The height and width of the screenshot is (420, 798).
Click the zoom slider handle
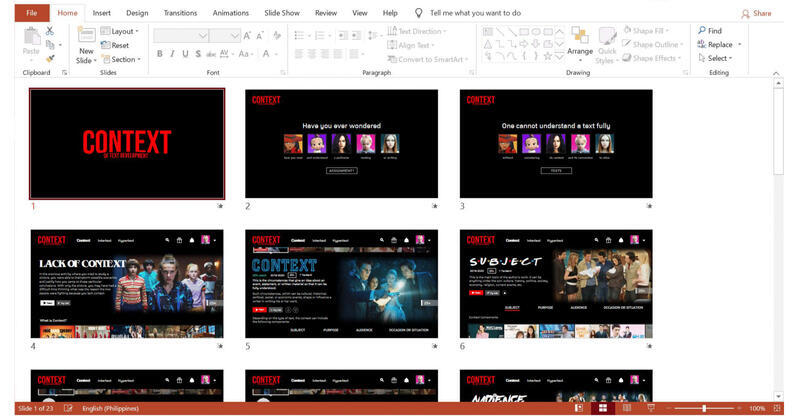[704, 408]
